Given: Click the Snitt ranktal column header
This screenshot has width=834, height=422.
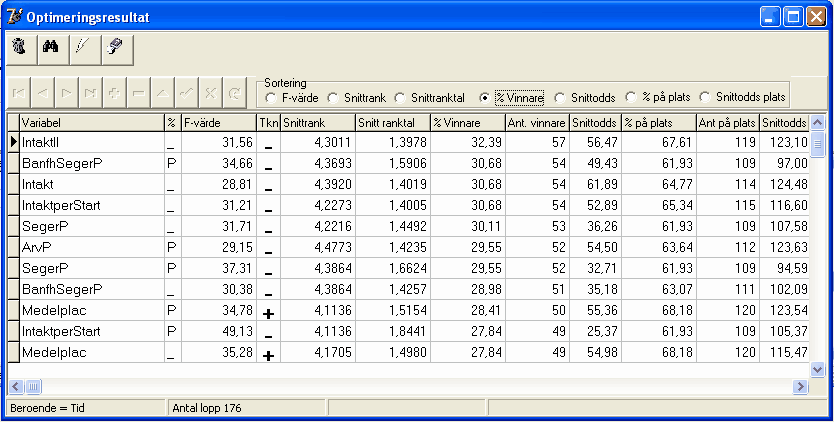Looking at the screenshot, I should pos(393,123).
